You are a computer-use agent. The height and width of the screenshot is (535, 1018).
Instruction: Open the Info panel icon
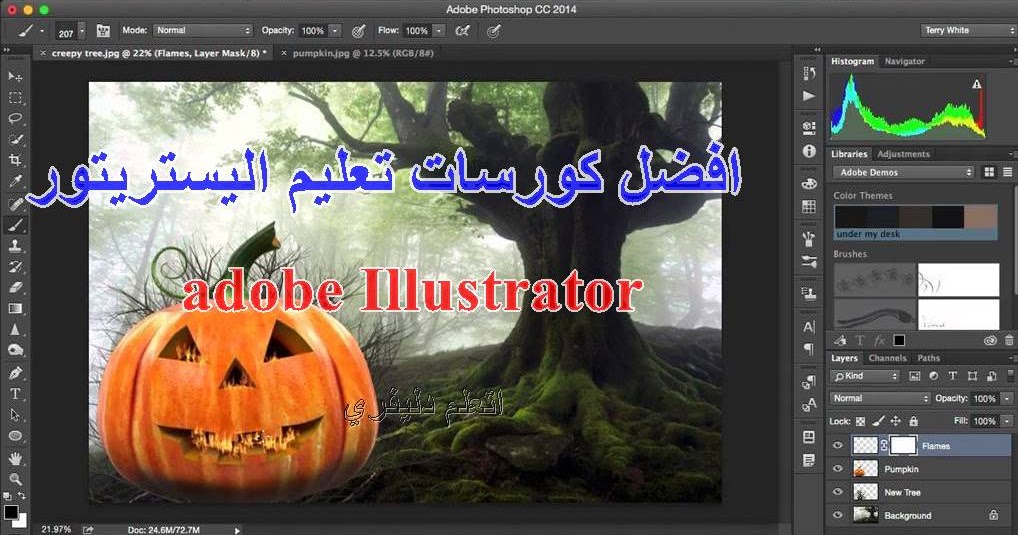pyautogui.click(x=809, y=151)
